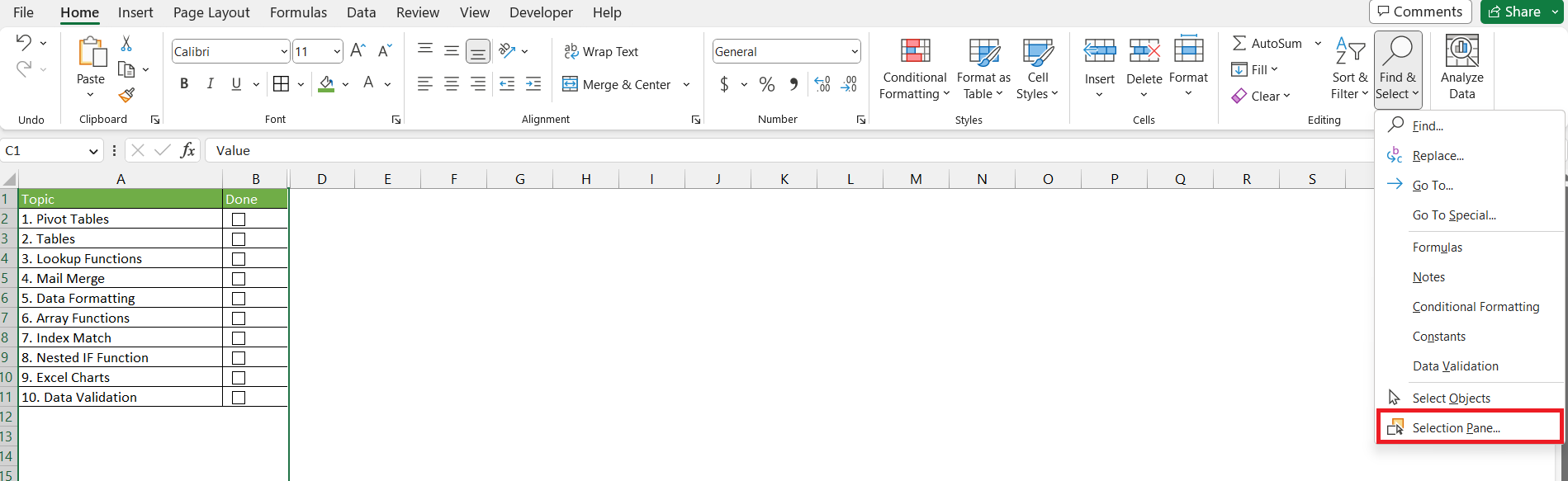Tick the Mail Merge checkbox

point(239,279)
